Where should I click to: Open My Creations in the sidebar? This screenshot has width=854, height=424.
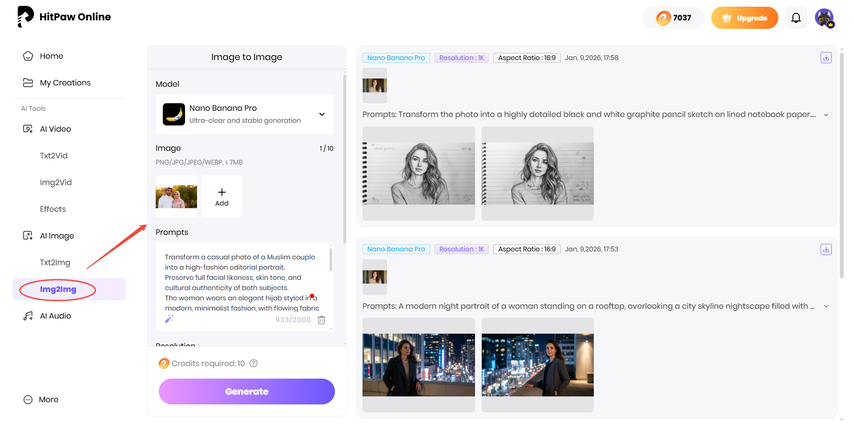pyautogui.click(x=64, y=83)
